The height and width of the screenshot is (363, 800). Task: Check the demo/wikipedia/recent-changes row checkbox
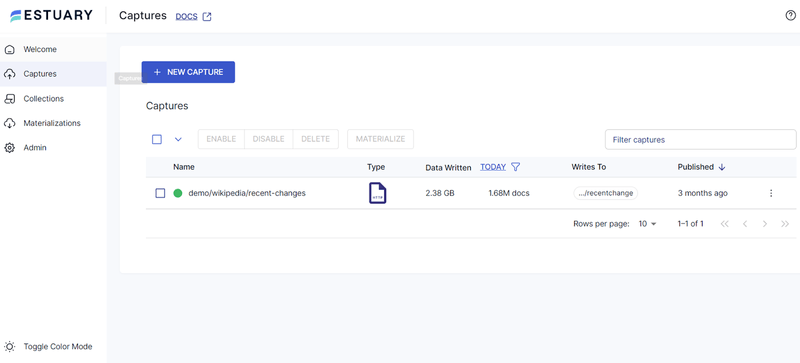tap(160, 193)
